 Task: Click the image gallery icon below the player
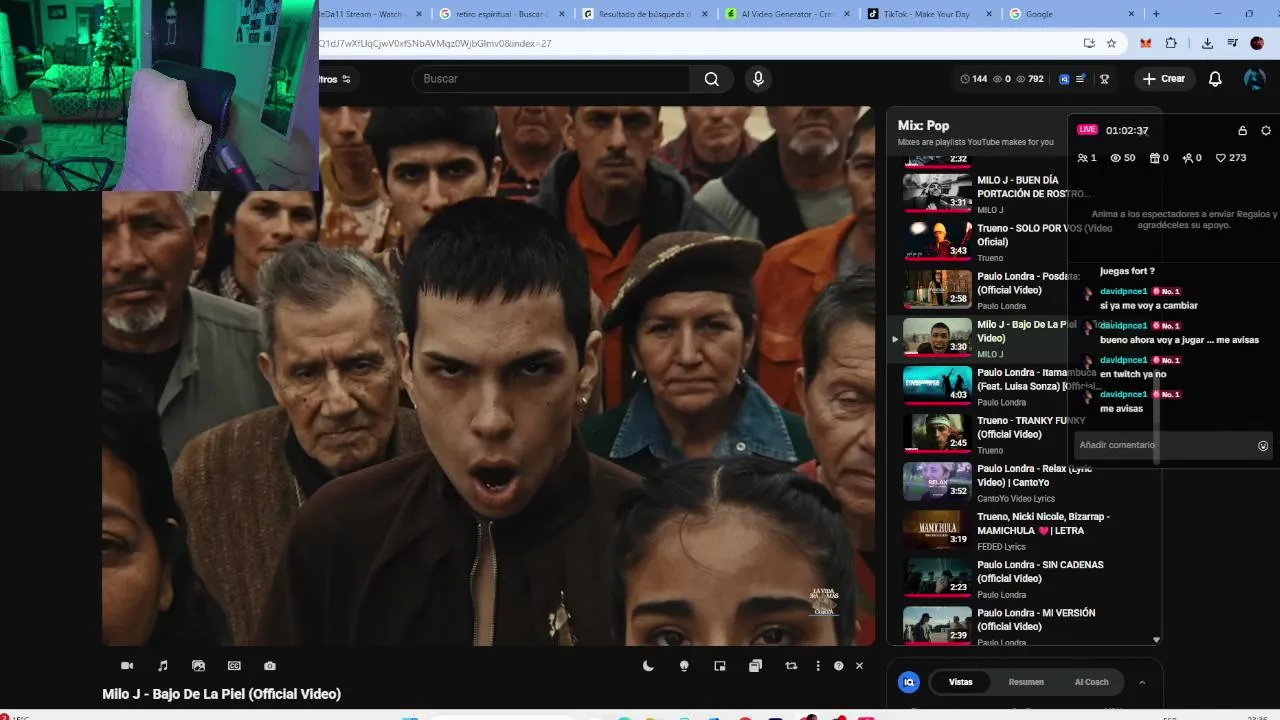pyautogui.click(x=198, y=666)
